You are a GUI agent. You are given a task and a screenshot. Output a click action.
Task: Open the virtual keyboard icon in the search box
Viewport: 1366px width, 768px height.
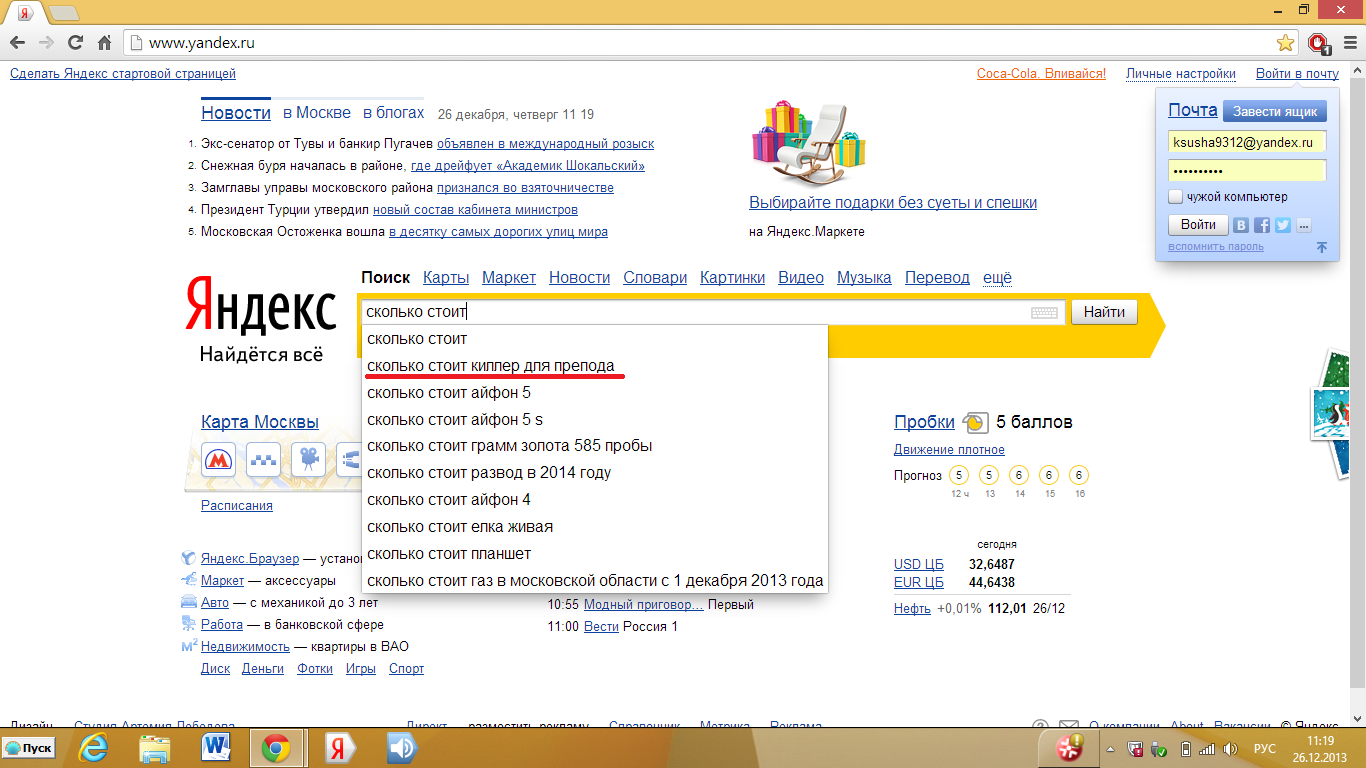[1044, 313]
